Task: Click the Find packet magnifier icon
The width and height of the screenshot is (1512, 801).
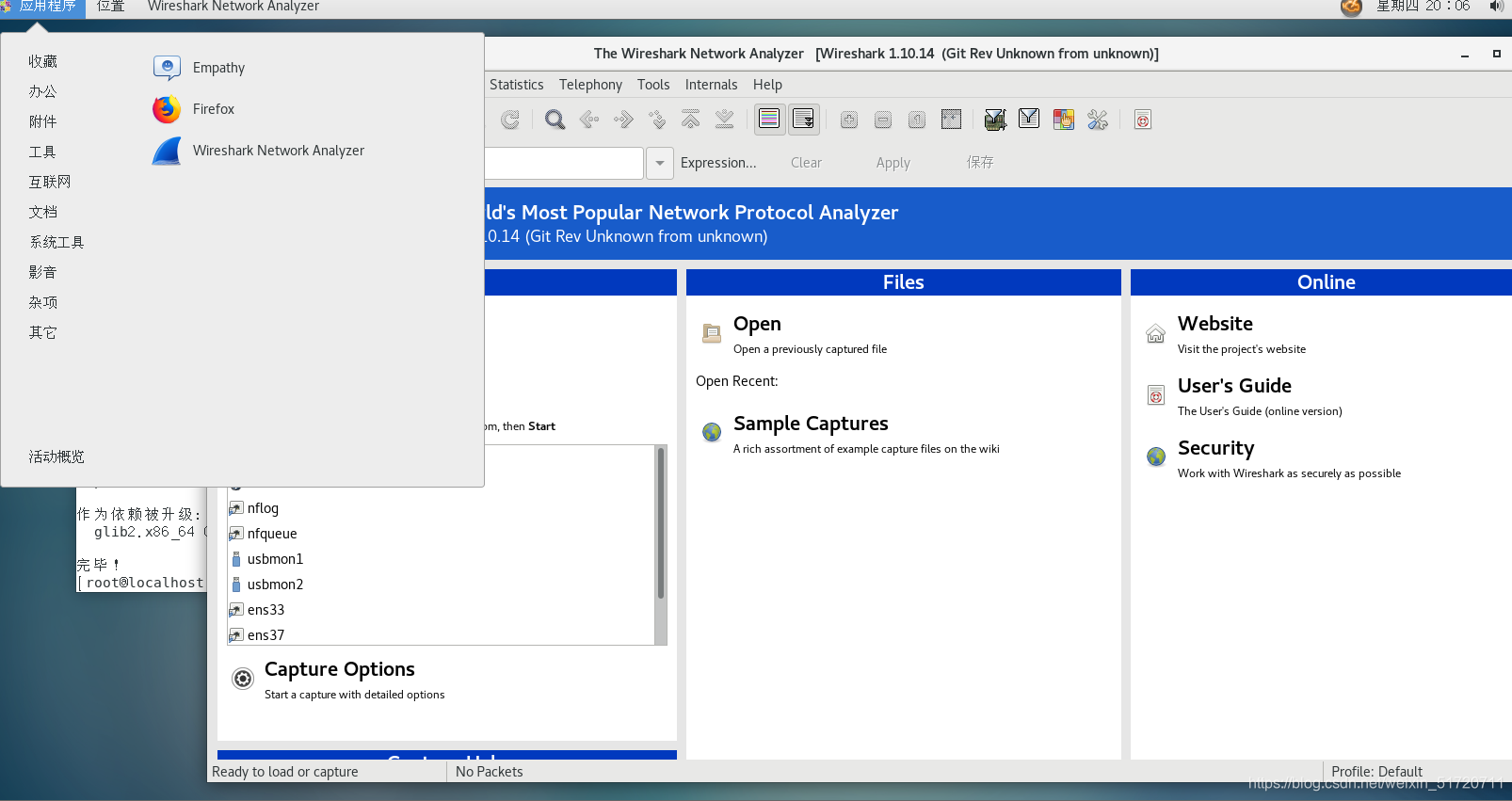Action: 555,120
